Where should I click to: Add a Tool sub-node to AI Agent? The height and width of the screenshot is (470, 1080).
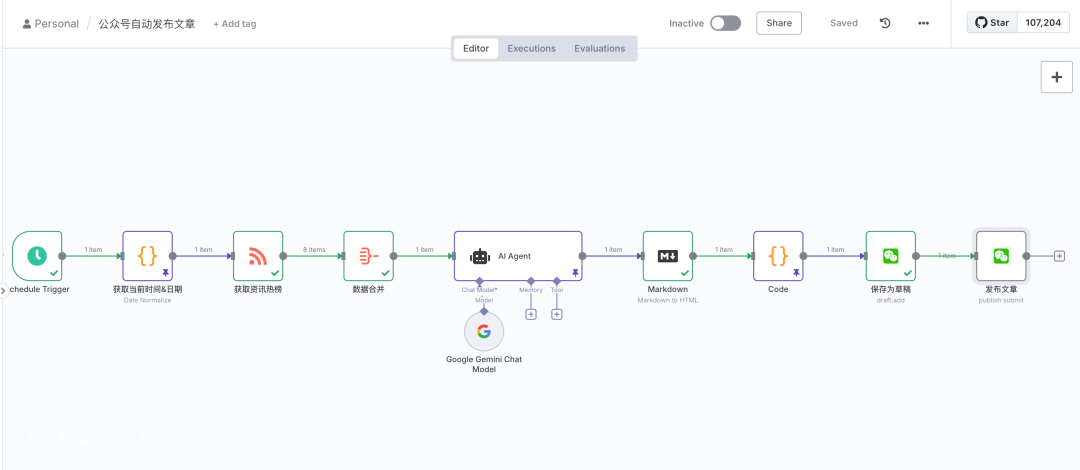pos(557,314)
